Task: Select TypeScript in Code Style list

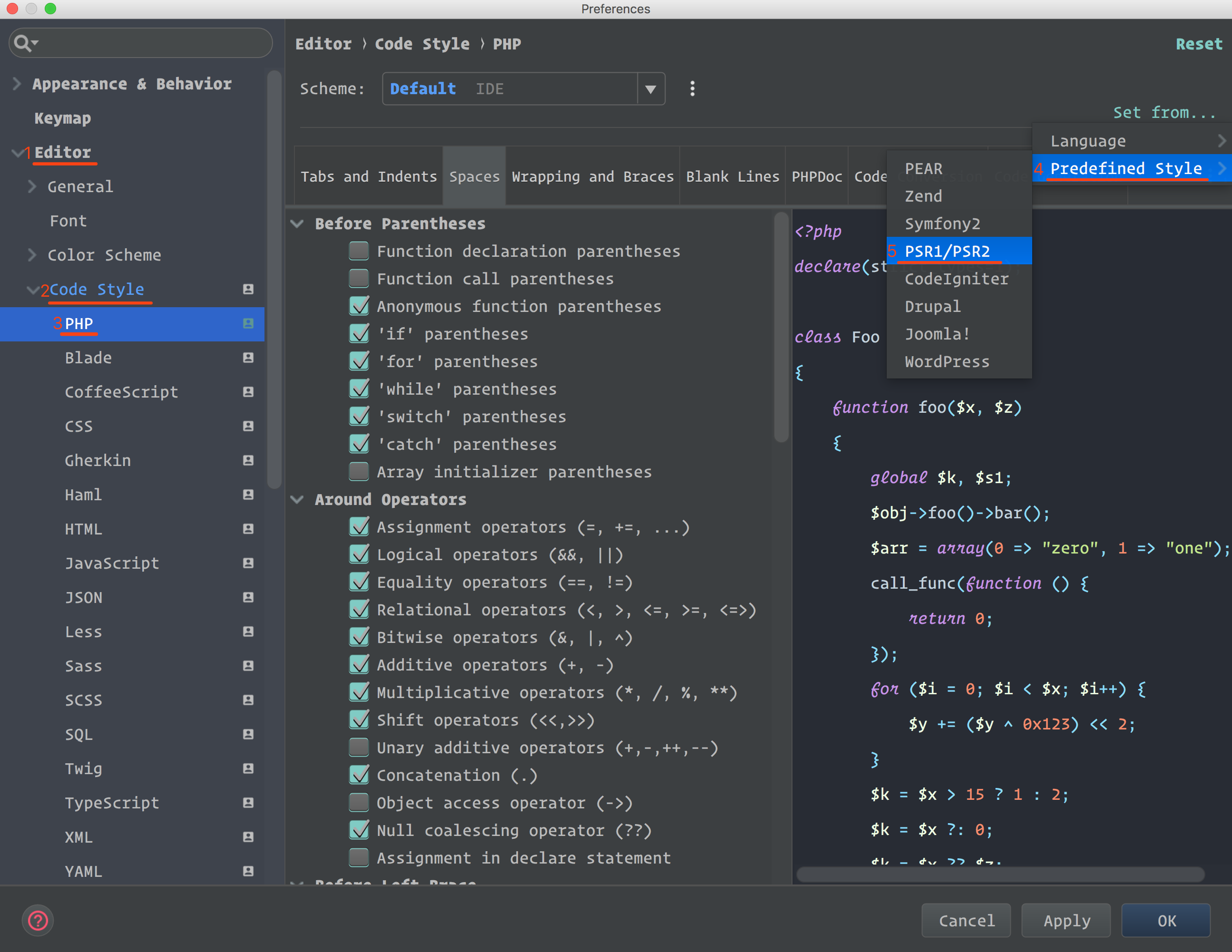Action: coord(112,803)
